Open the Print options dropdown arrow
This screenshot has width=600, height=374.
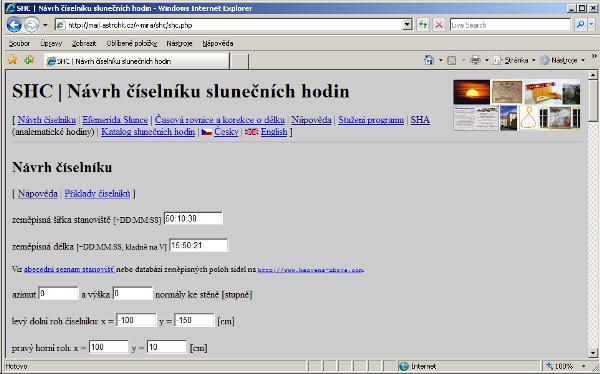[x=487, y=60]
